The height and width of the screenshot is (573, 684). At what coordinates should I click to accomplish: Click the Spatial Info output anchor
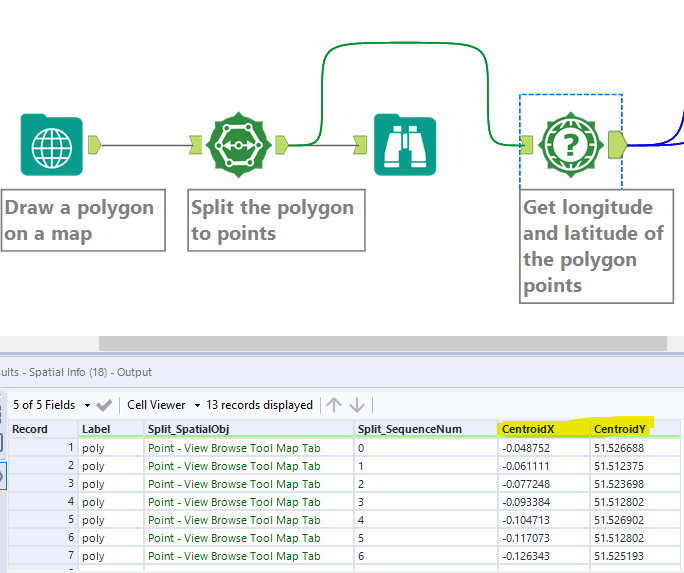point(616,145)
